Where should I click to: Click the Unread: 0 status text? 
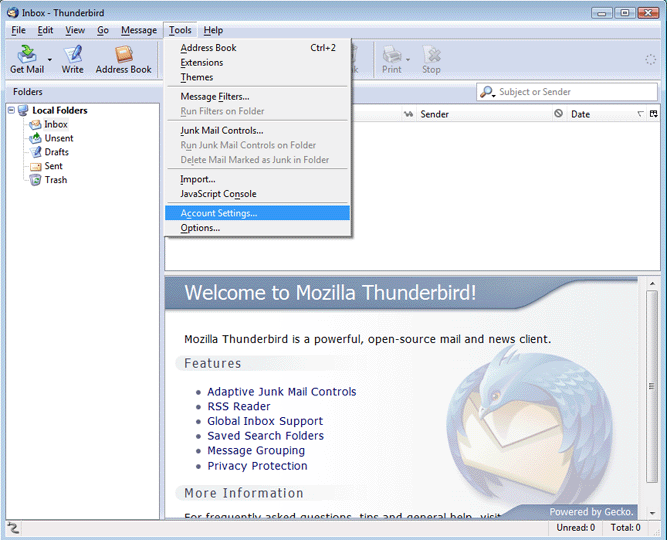click(x=576, y=528)
